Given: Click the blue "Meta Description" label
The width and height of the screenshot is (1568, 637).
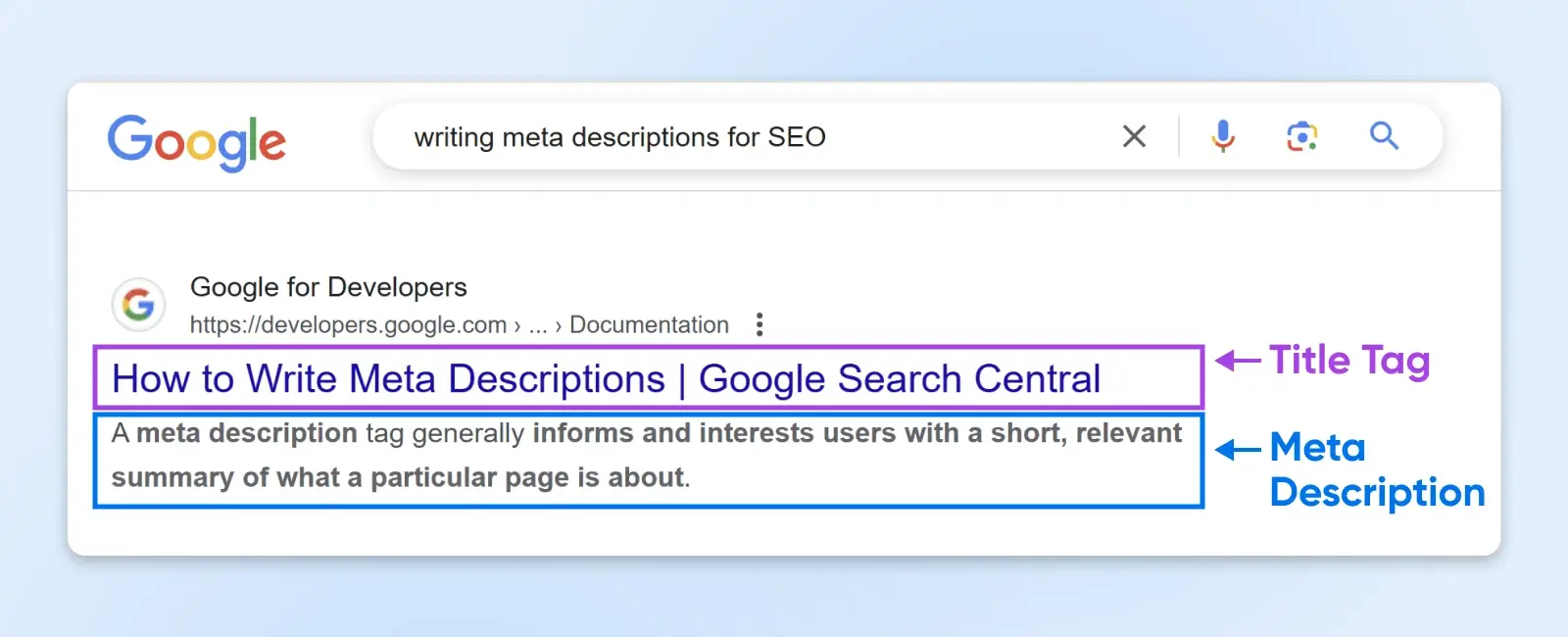Looking at the screenshot, I should tap(1376, 470).
